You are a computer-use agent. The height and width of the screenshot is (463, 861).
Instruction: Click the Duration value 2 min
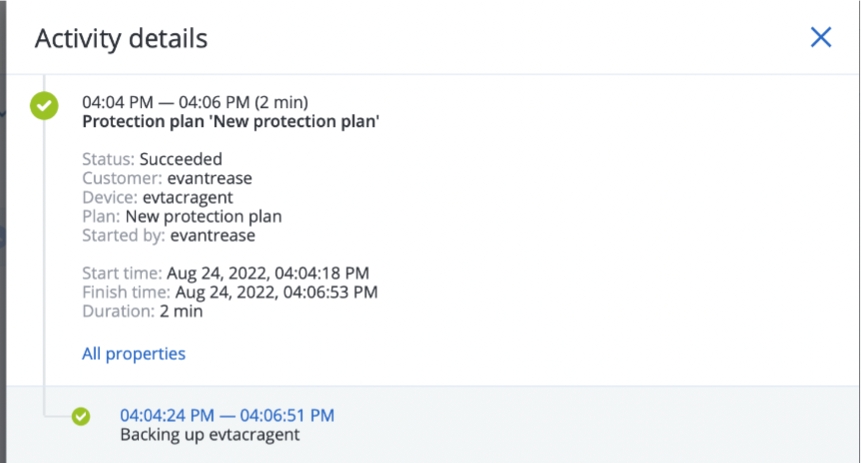180,311
